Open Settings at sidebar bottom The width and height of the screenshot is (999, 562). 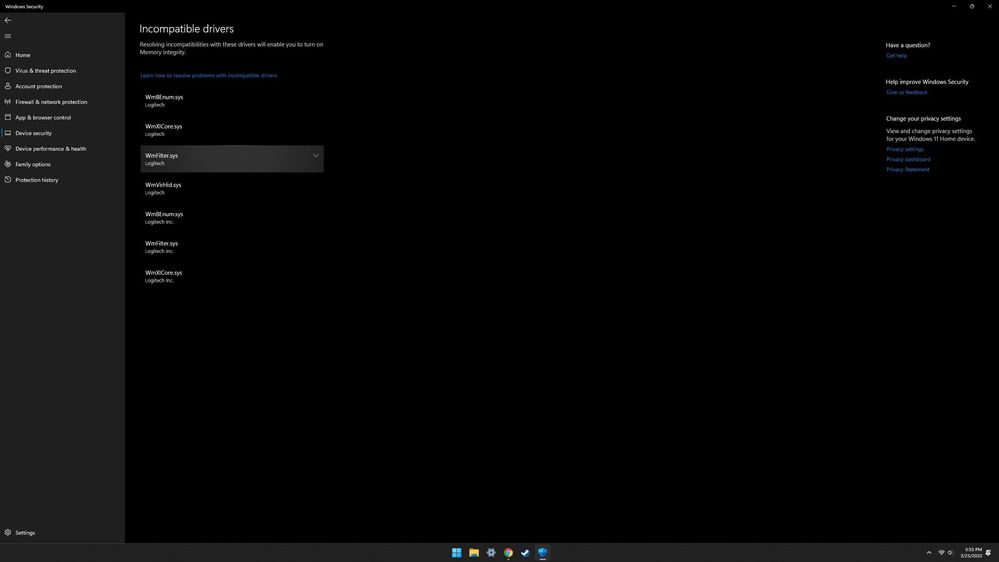coord(62,533)
